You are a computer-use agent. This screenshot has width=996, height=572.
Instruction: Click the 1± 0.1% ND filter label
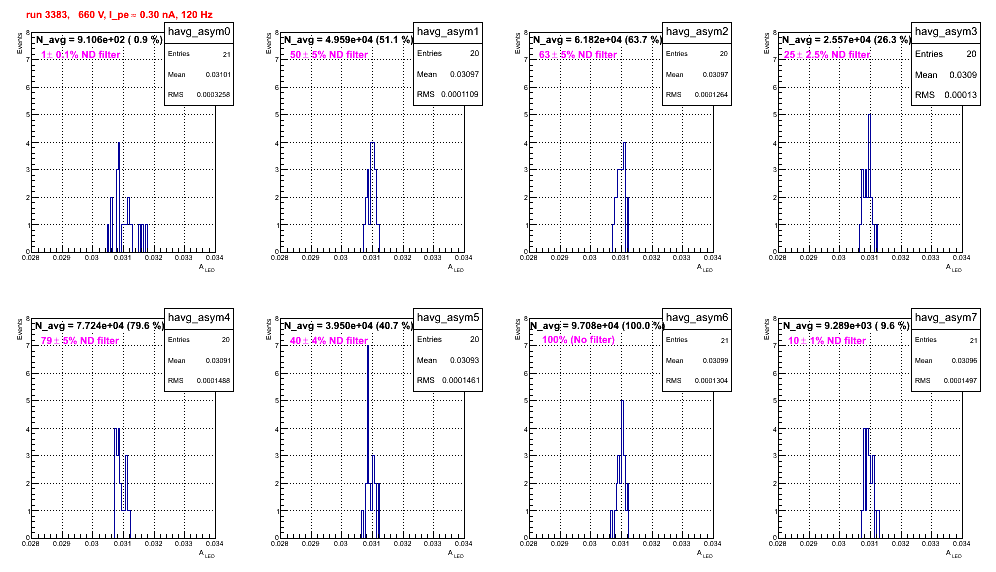pos(81,55)
